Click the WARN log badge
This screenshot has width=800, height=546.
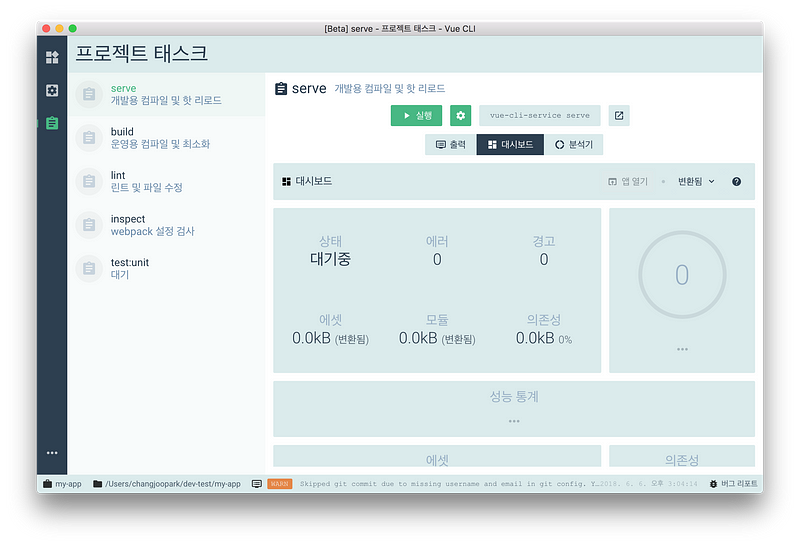(280, 484)
